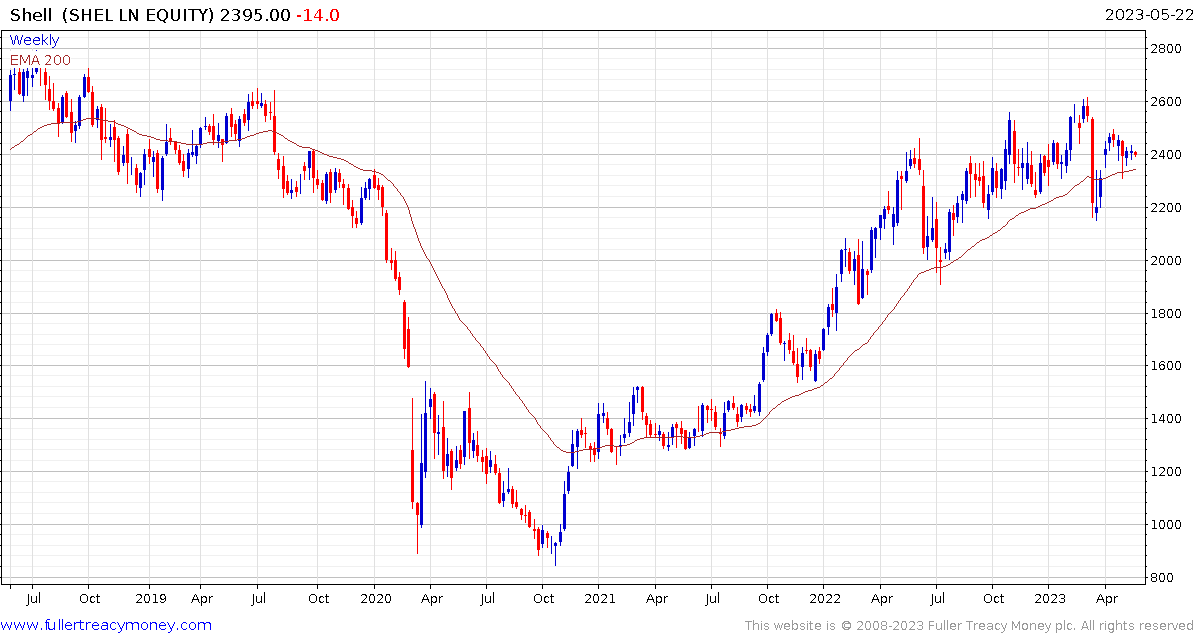Click the 1800 price axis label
The width and height of the screenshot is (1195, 640).
1168,313
